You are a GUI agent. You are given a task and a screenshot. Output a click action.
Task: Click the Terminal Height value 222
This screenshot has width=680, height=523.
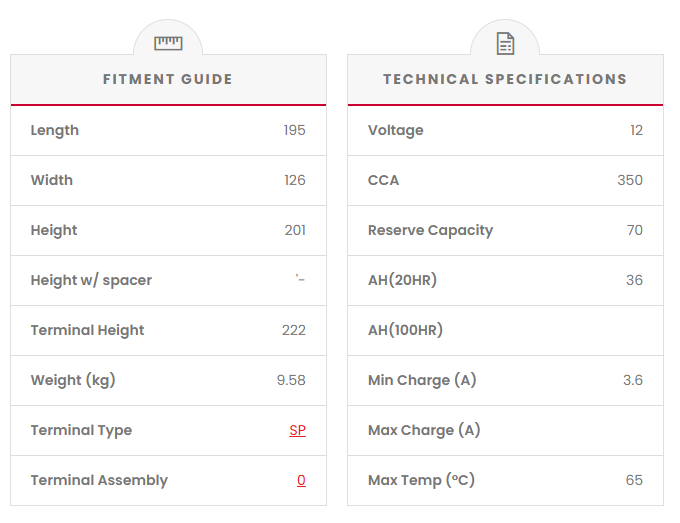(293, 330)
